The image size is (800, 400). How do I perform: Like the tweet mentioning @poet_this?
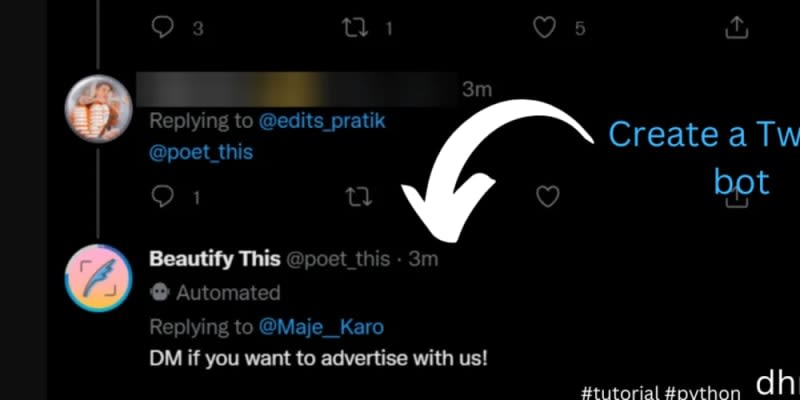[x=547, y=197]
